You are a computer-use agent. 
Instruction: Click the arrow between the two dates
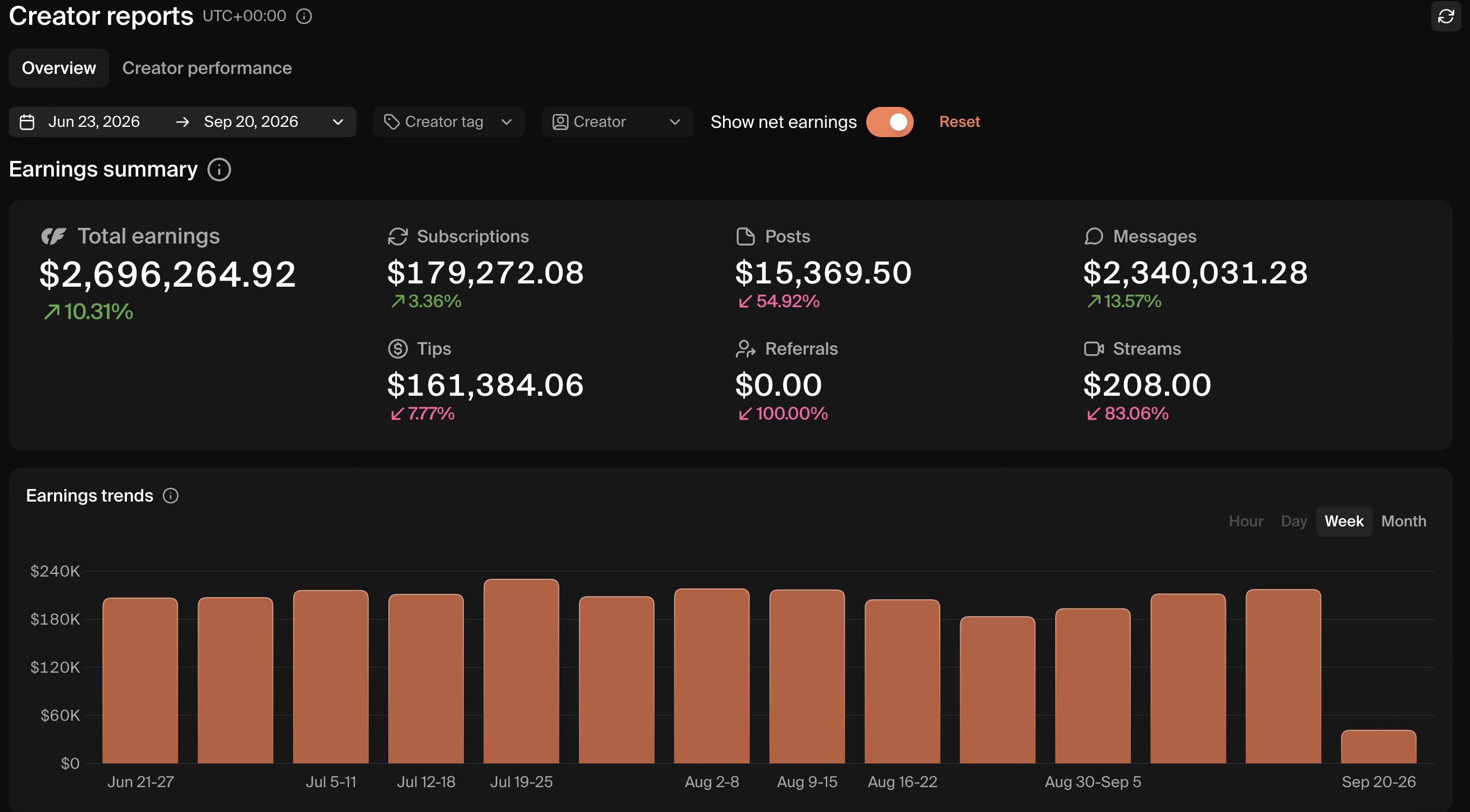(x=183, y=122)
